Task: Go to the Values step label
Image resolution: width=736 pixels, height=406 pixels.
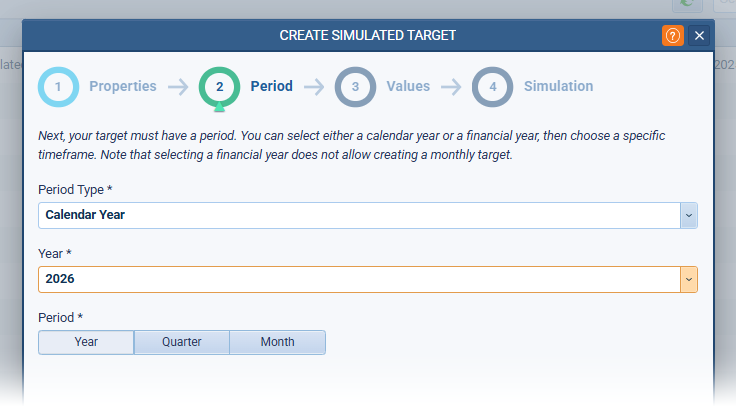Action: [x=408, y=87]
